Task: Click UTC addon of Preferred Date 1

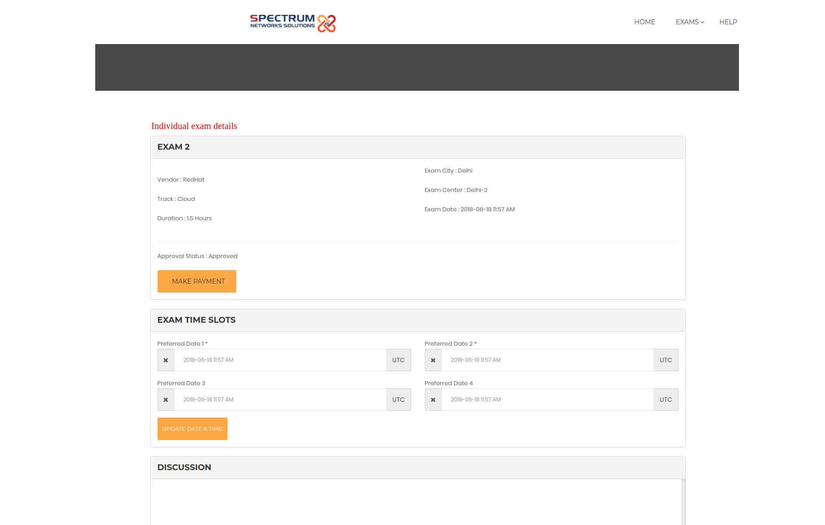Action: point(399,360)
